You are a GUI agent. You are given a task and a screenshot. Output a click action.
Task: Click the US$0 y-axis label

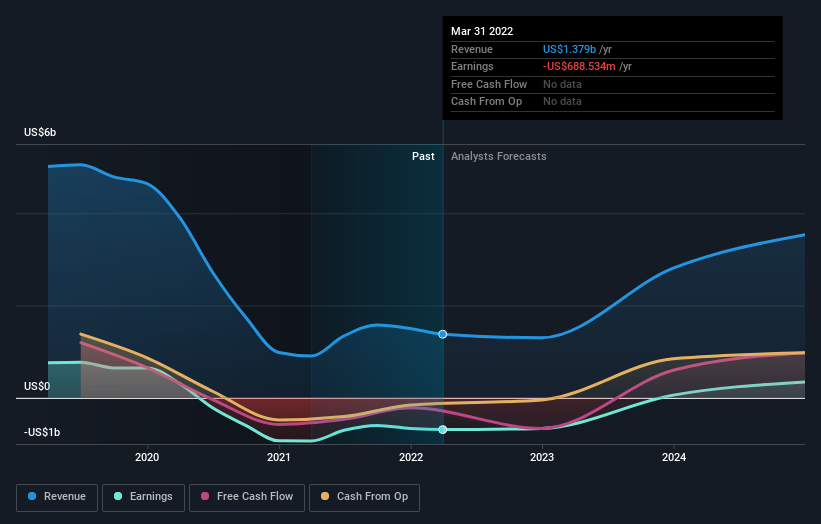pyautogui.click(x=37, y=386)
